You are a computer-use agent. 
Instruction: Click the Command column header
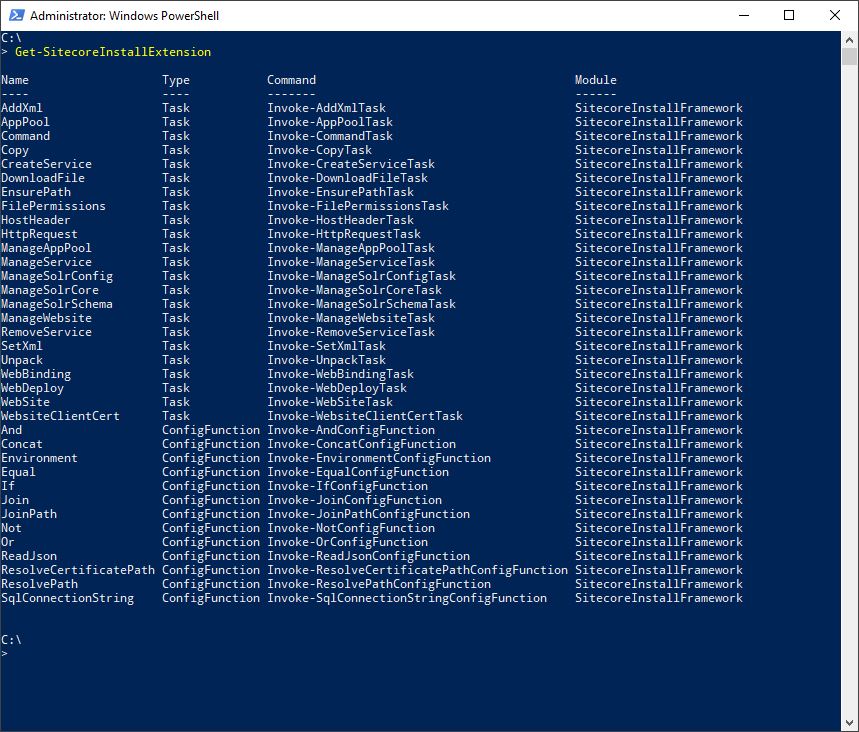click(291, 80)
